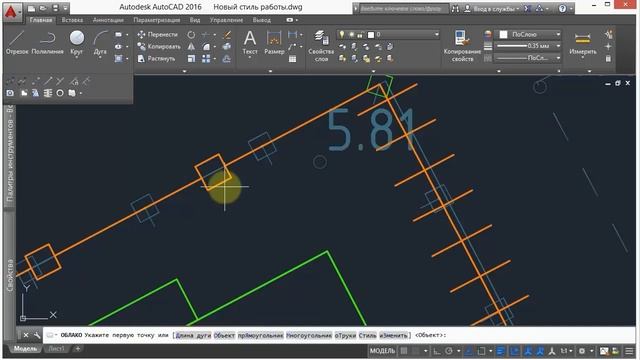Image resolution: width=640 pixels, height=360 pixels.
Task: Open the layer dropdown list
Action: [436, 35]
